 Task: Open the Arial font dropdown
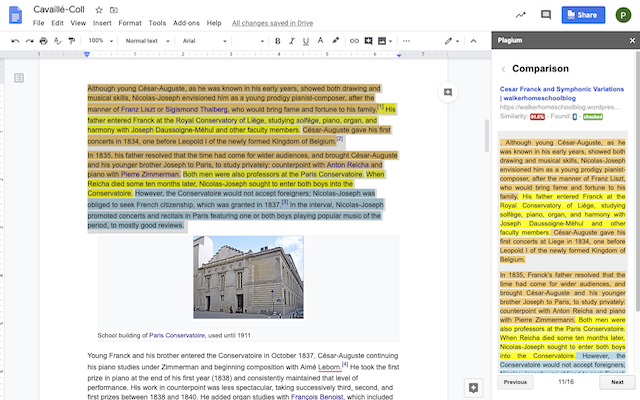(x=204, y=41)
